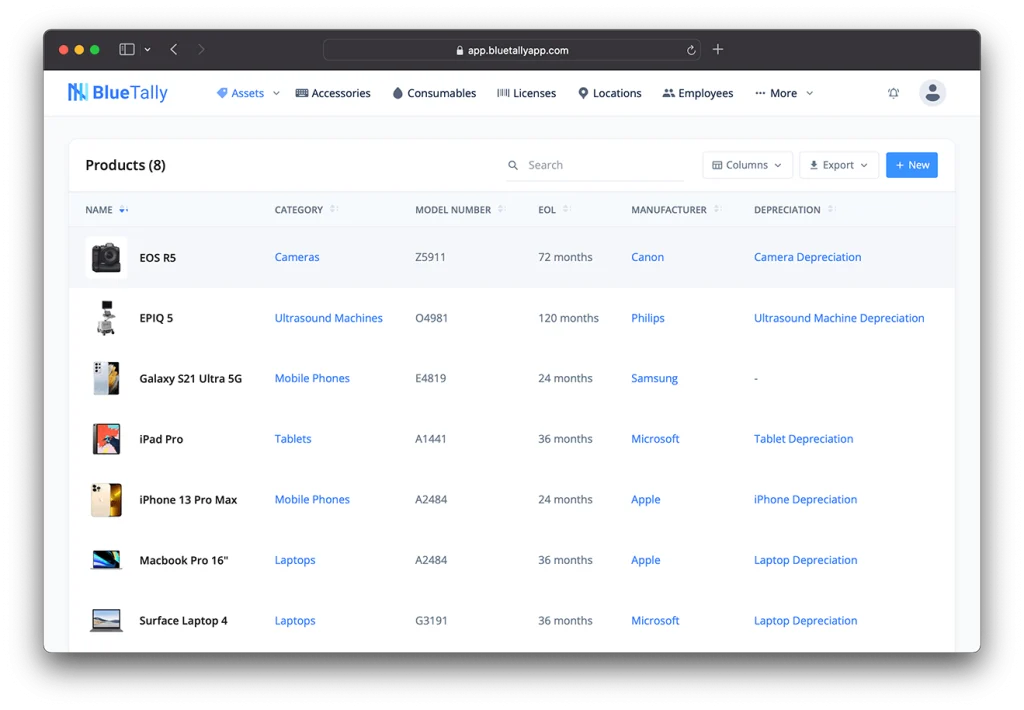Expand the Assets menu chevron

click(276, 93)
